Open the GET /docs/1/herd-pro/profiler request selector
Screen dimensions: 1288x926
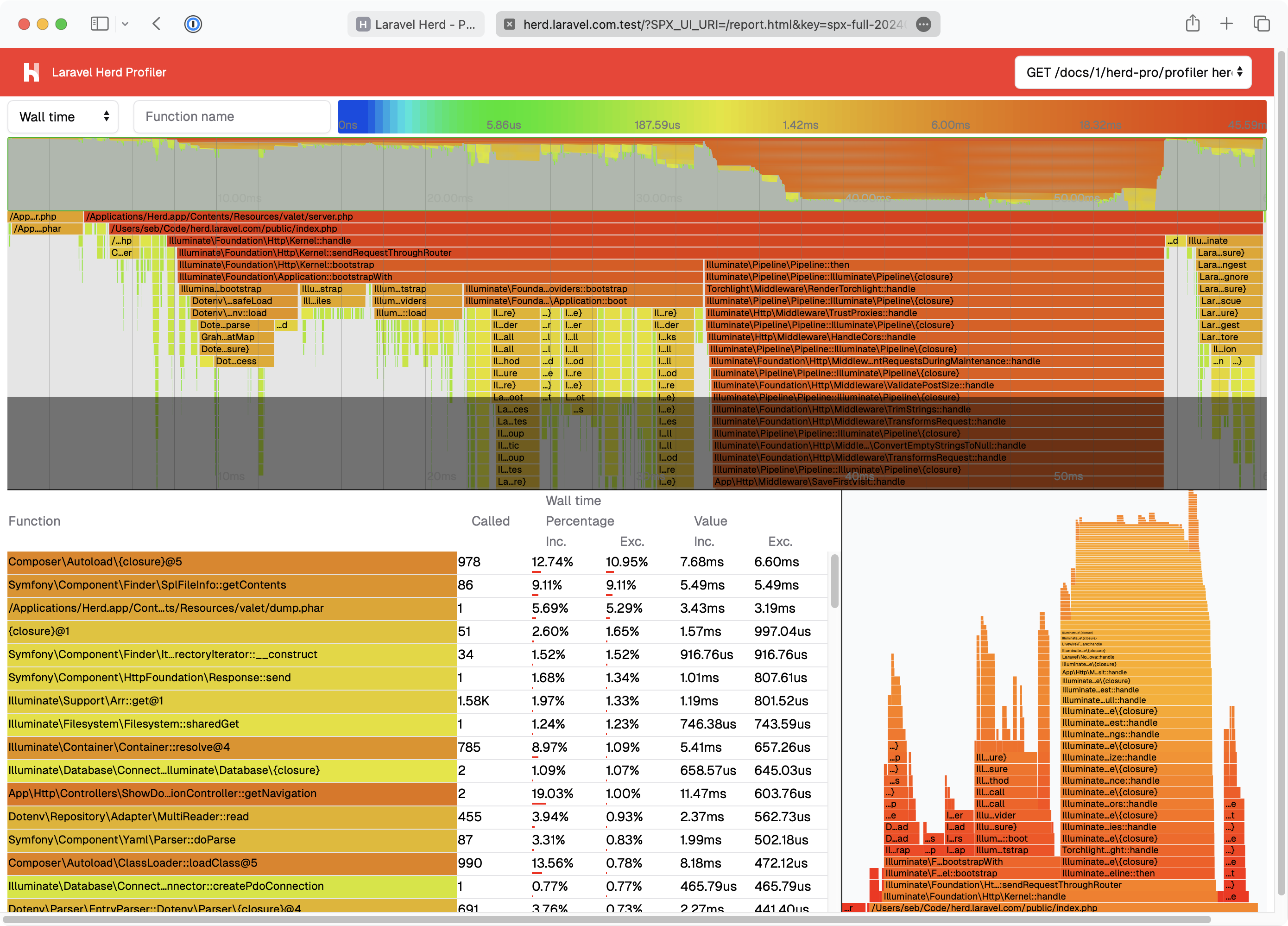click(1133, 72)
